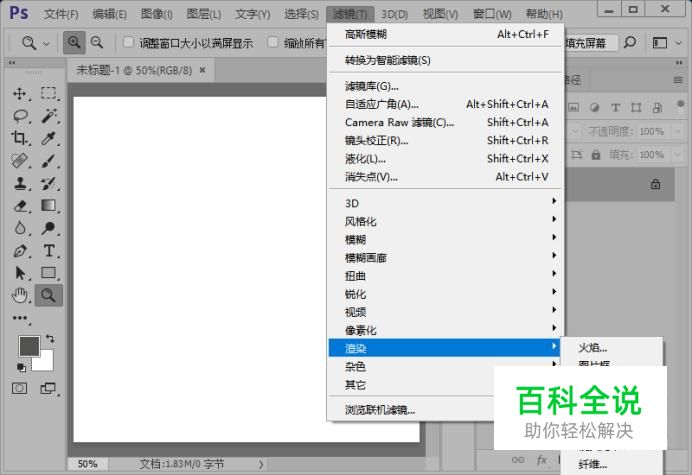The width and height of the screenshot is (692, 475).
Task: Select the Gradient tool
Action: (x=49, y=206)
